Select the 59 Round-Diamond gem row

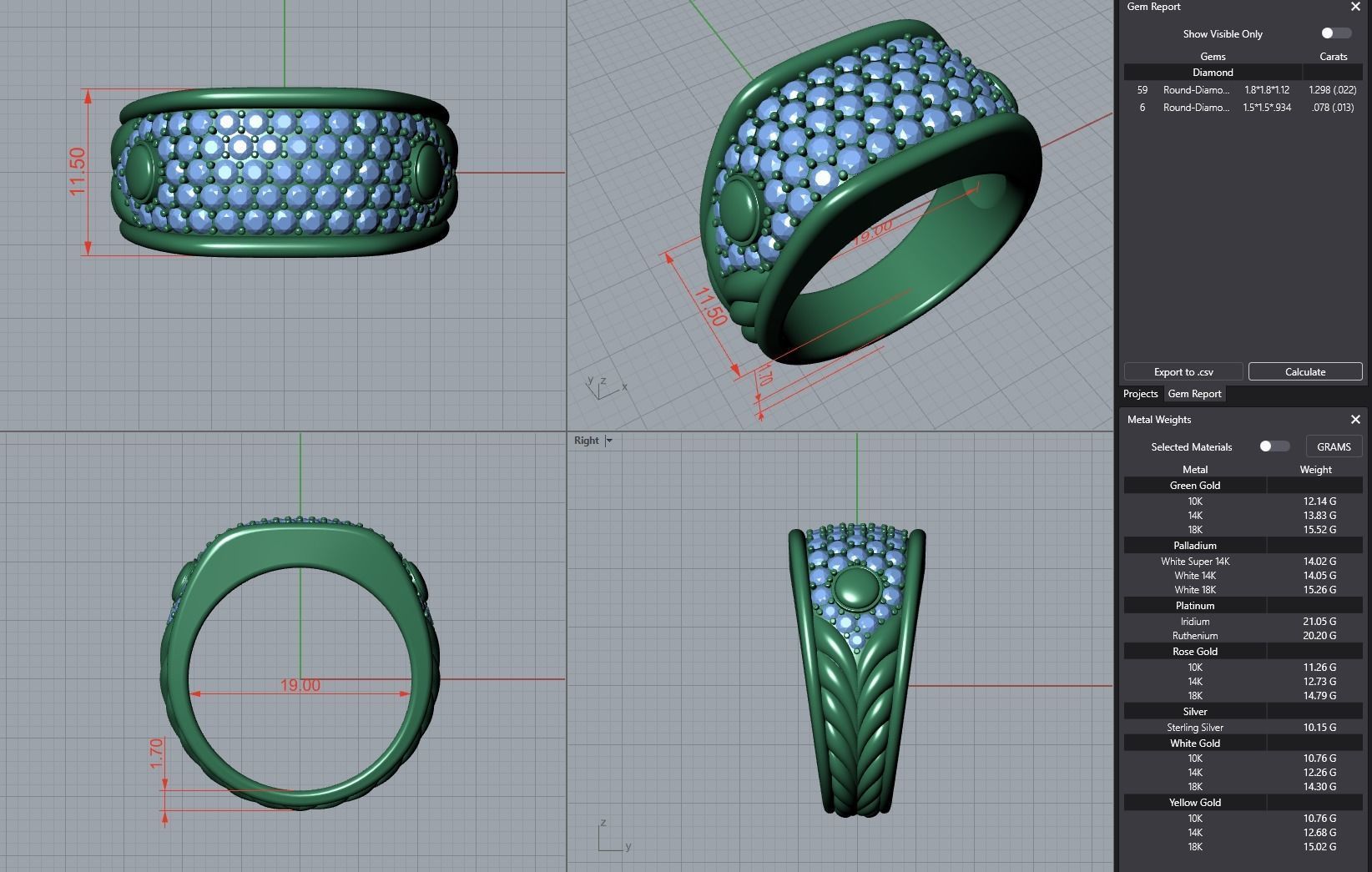tap(1243, 90)
